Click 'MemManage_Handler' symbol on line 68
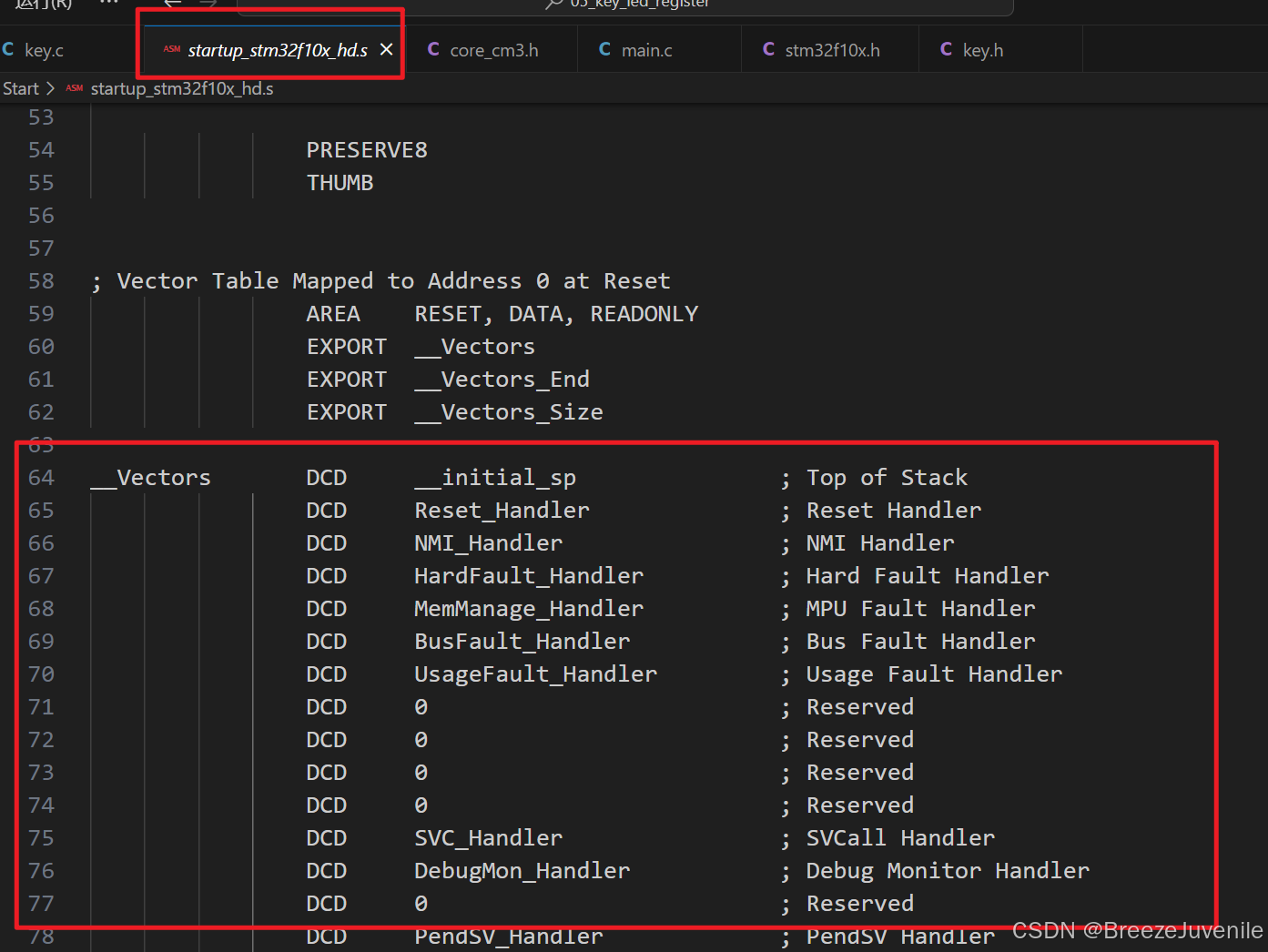This screenshot has width=1268, height=952. [529, 609]
